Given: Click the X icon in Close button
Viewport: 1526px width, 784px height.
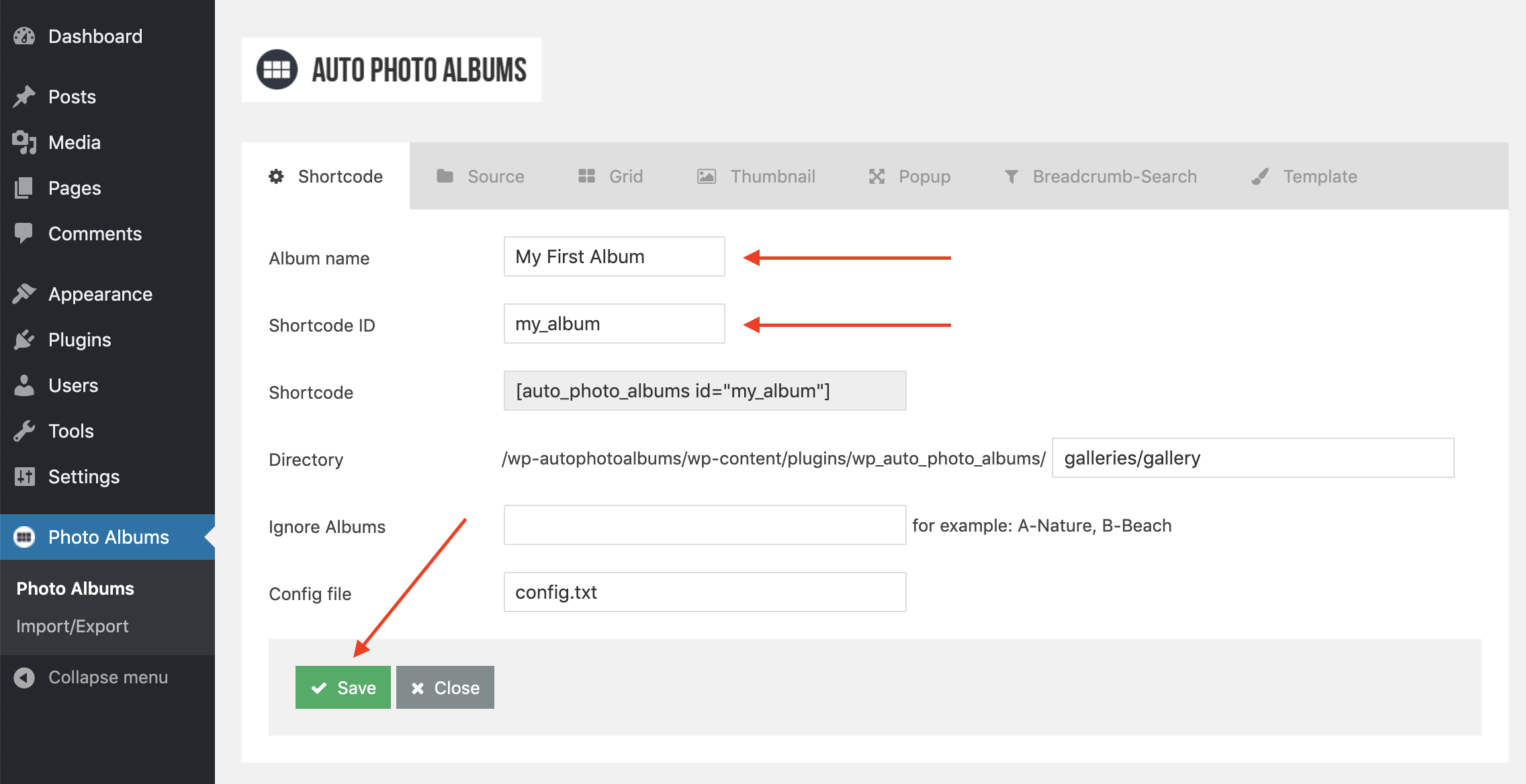Looking at the screenshot, I should [418, 688].
